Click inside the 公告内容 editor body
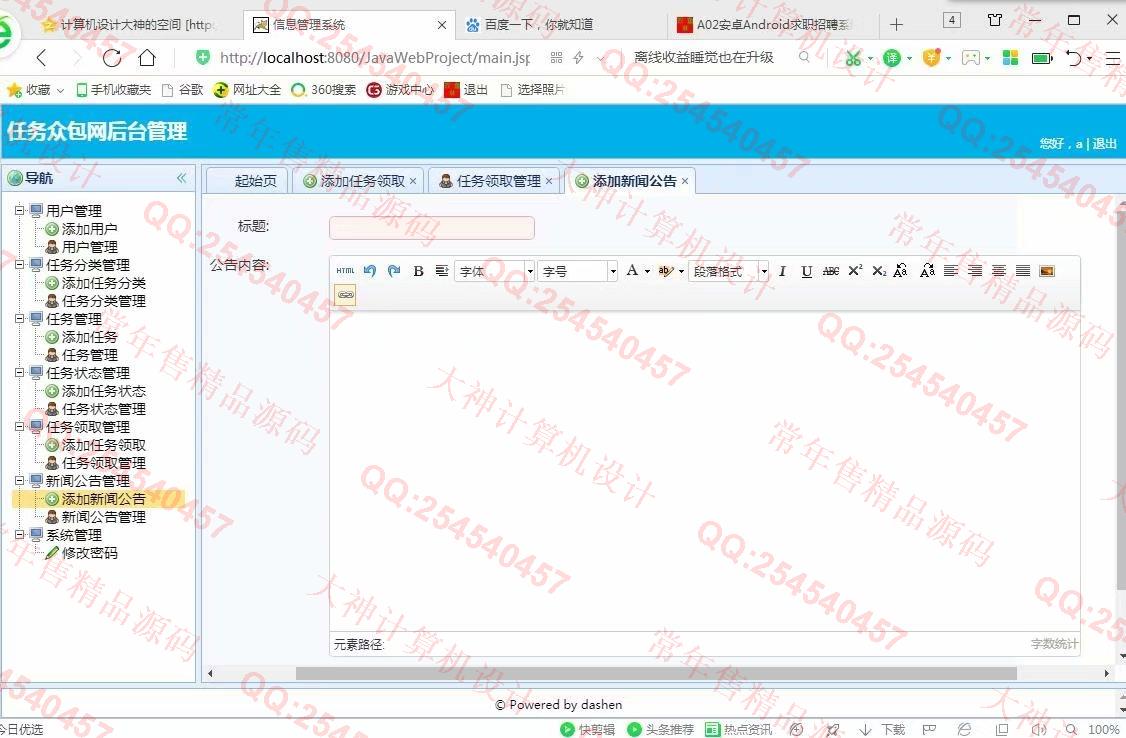This screenshot has height=738, width=1126. 704,470
